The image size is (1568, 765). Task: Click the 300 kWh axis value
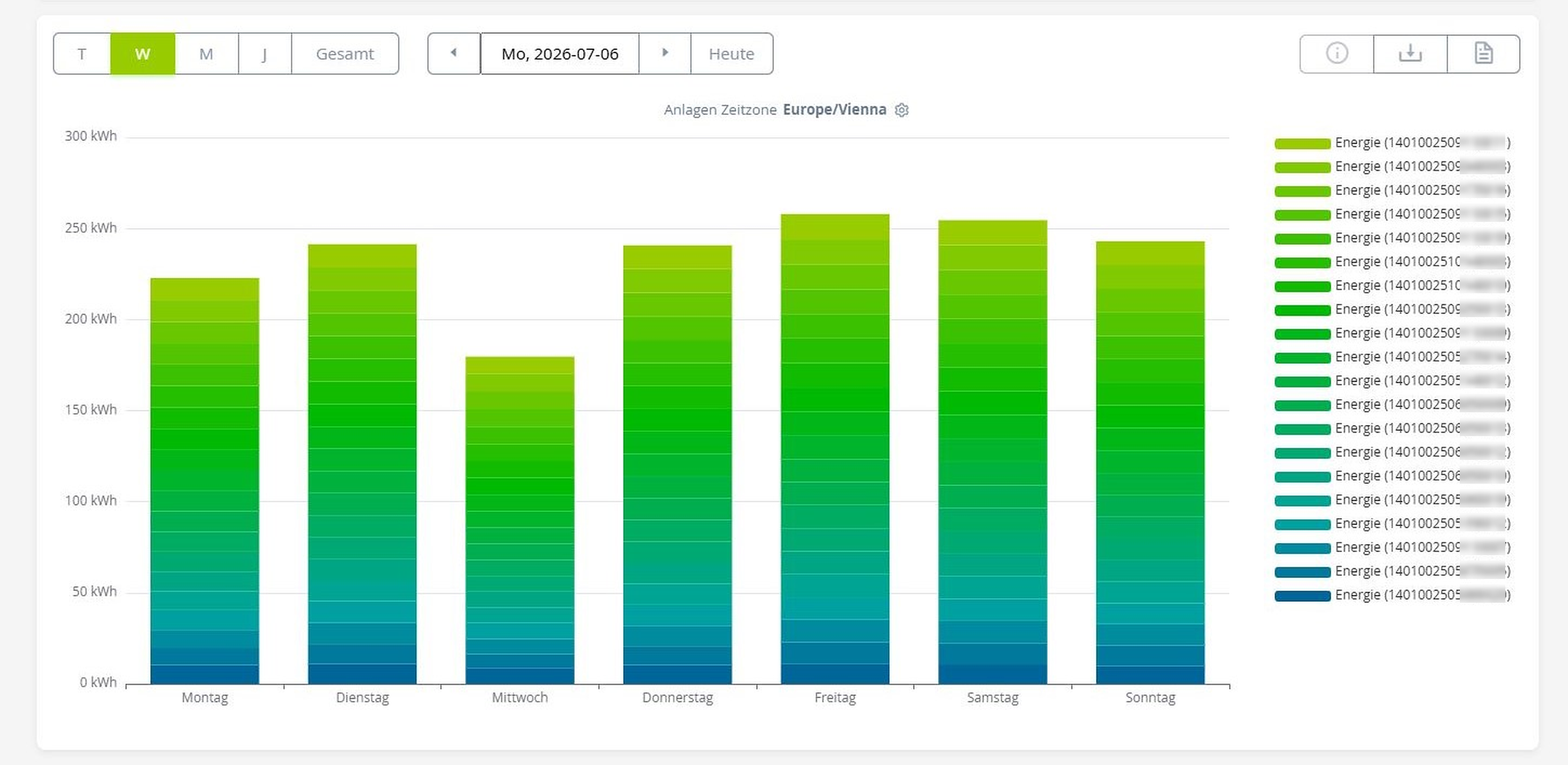91,136
